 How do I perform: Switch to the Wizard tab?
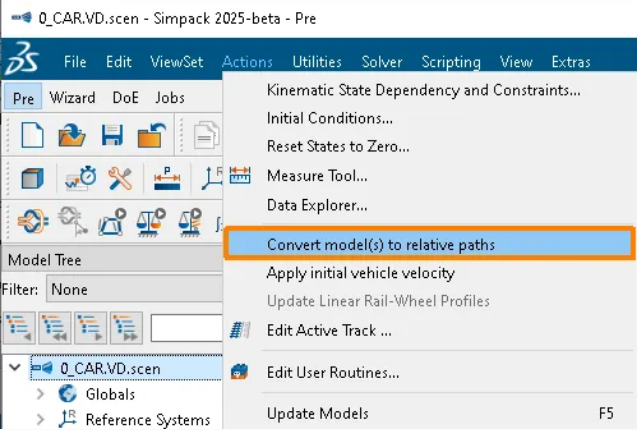tap(72, 98)
